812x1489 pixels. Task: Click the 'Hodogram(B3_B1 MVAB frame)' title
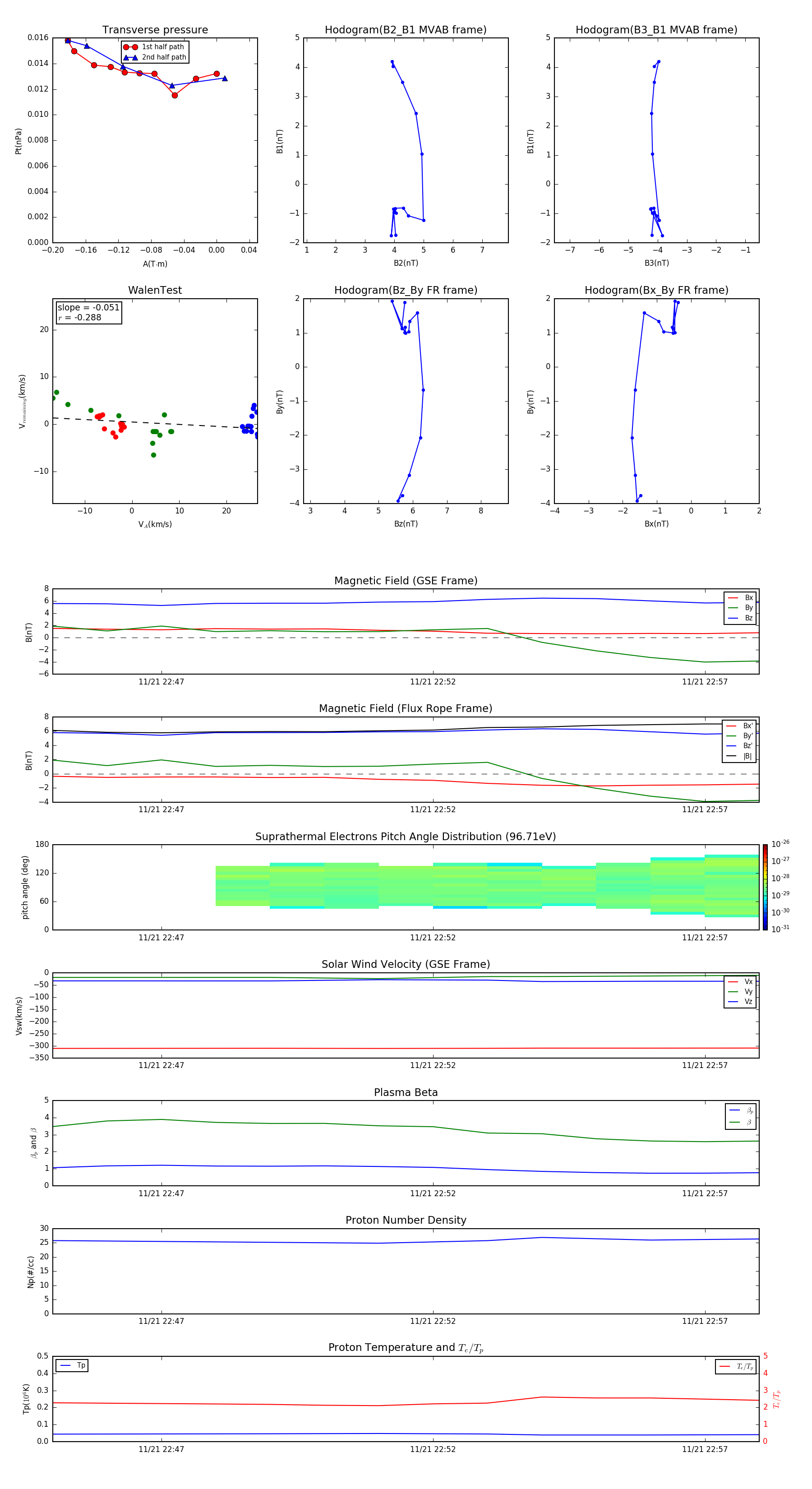coord(656,30)
